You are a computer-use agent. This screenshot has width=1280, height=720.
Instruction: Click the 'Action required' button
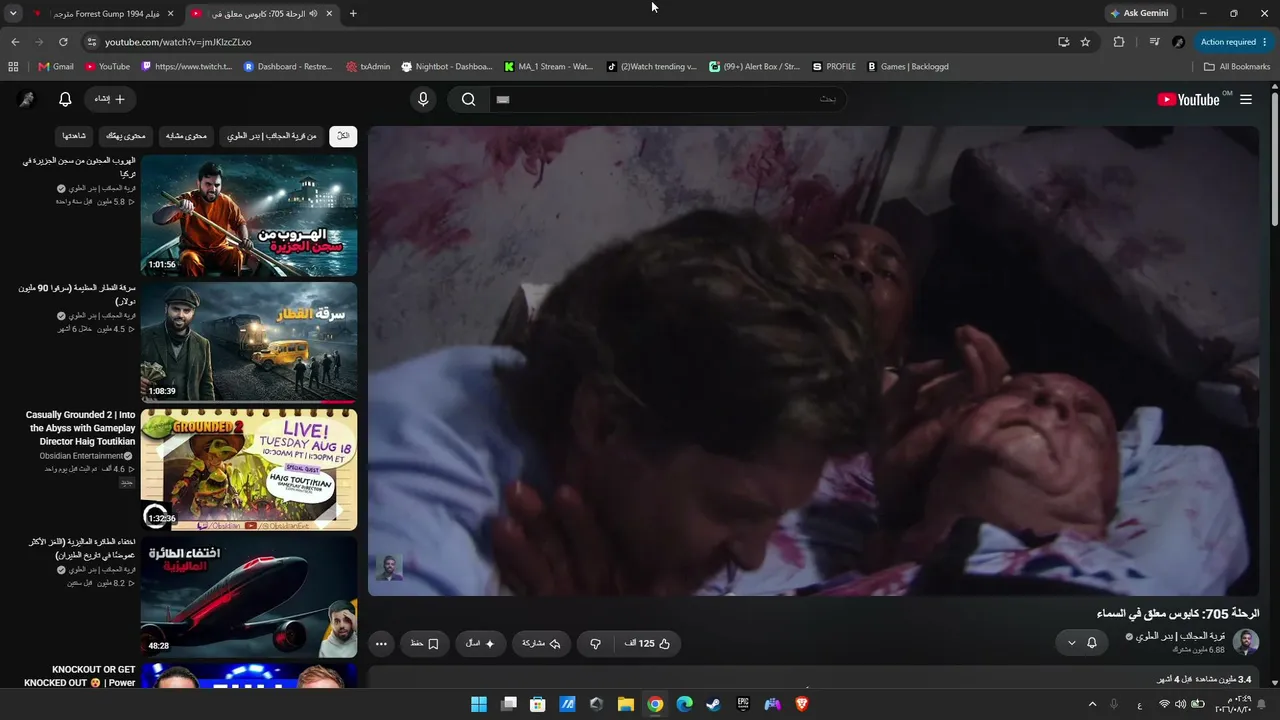click(1234, 42)
